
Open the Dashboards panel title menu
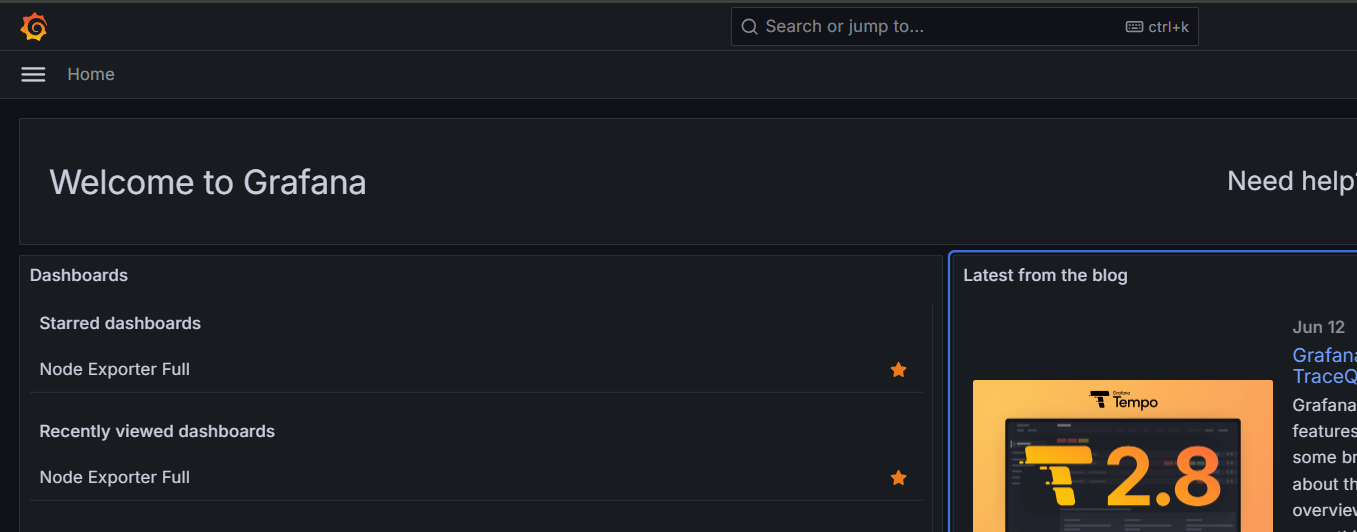(79, 275)
